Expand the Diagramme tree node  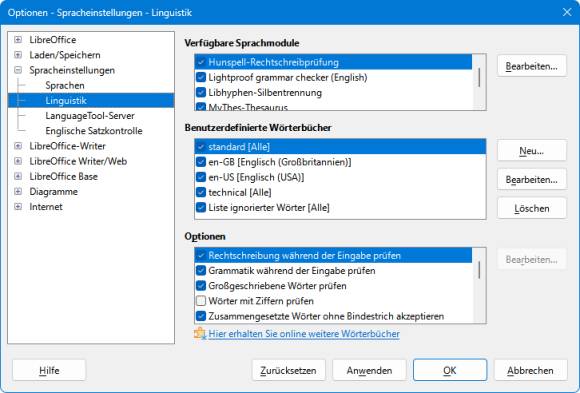tap(18, 191)
